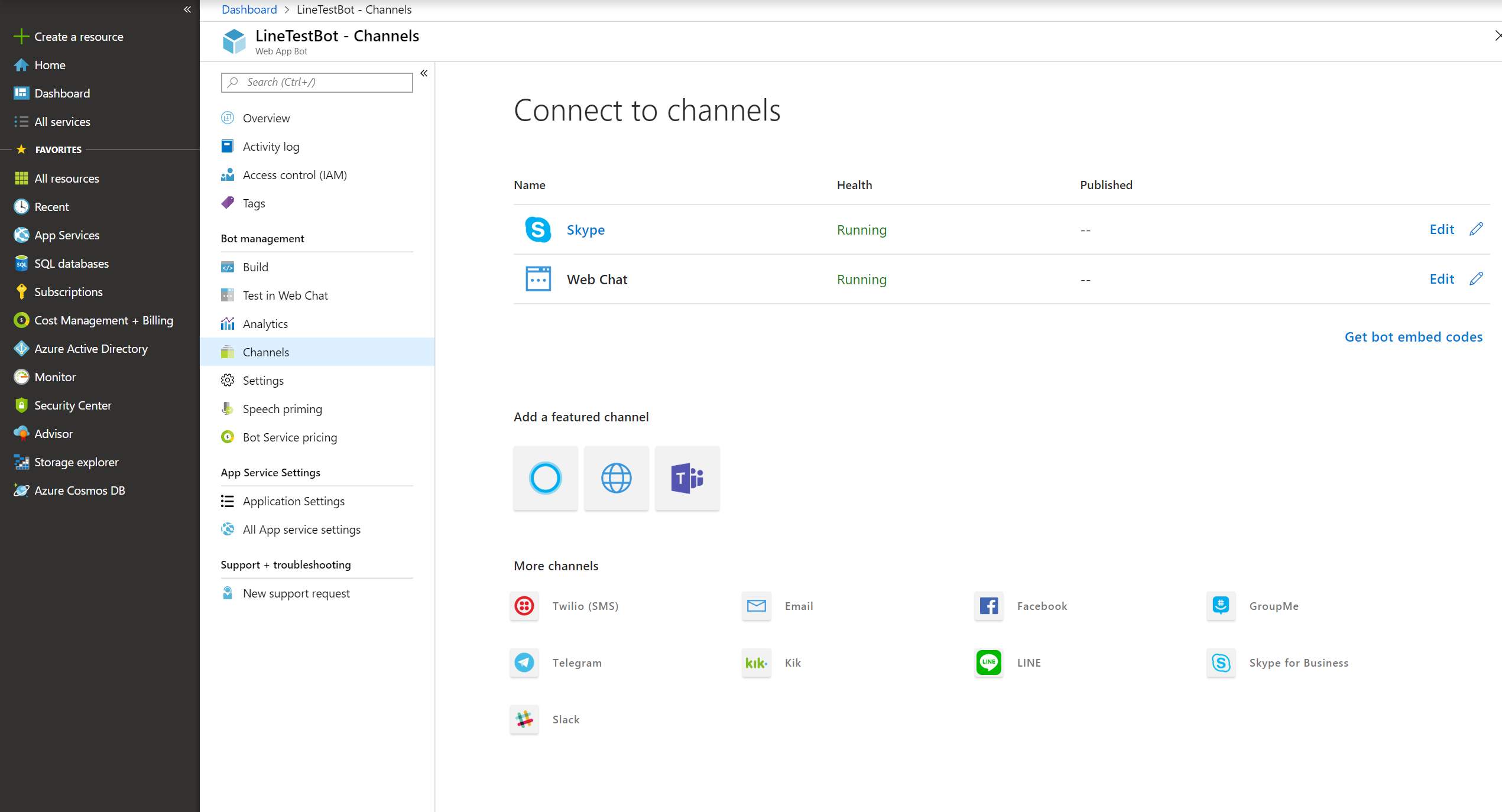Click the collapse arrow near search bar
Screen dimensions: 1502x812
point(424,71)
